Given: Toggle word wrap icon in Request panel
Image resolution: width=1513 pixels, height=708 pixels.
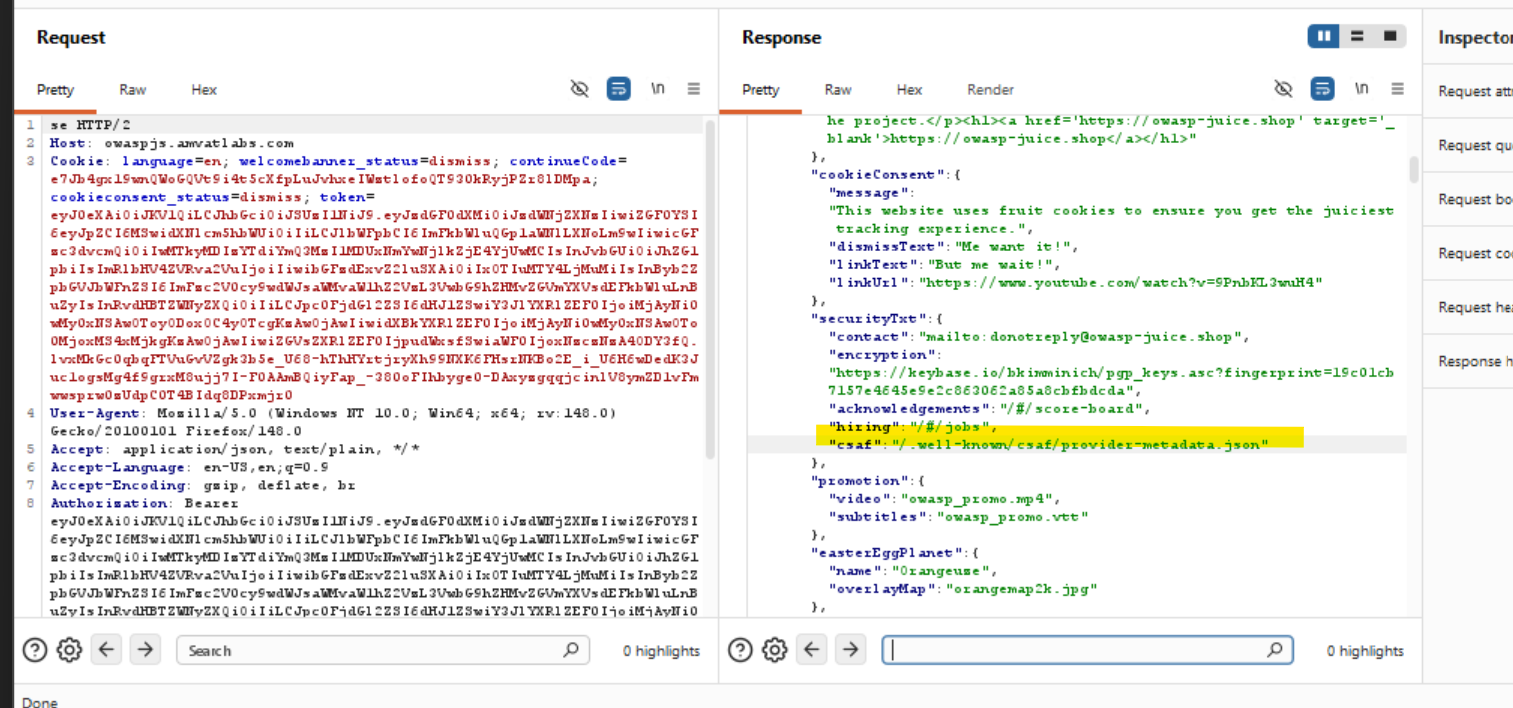Looking at the screenshot, I should (618, 89).
